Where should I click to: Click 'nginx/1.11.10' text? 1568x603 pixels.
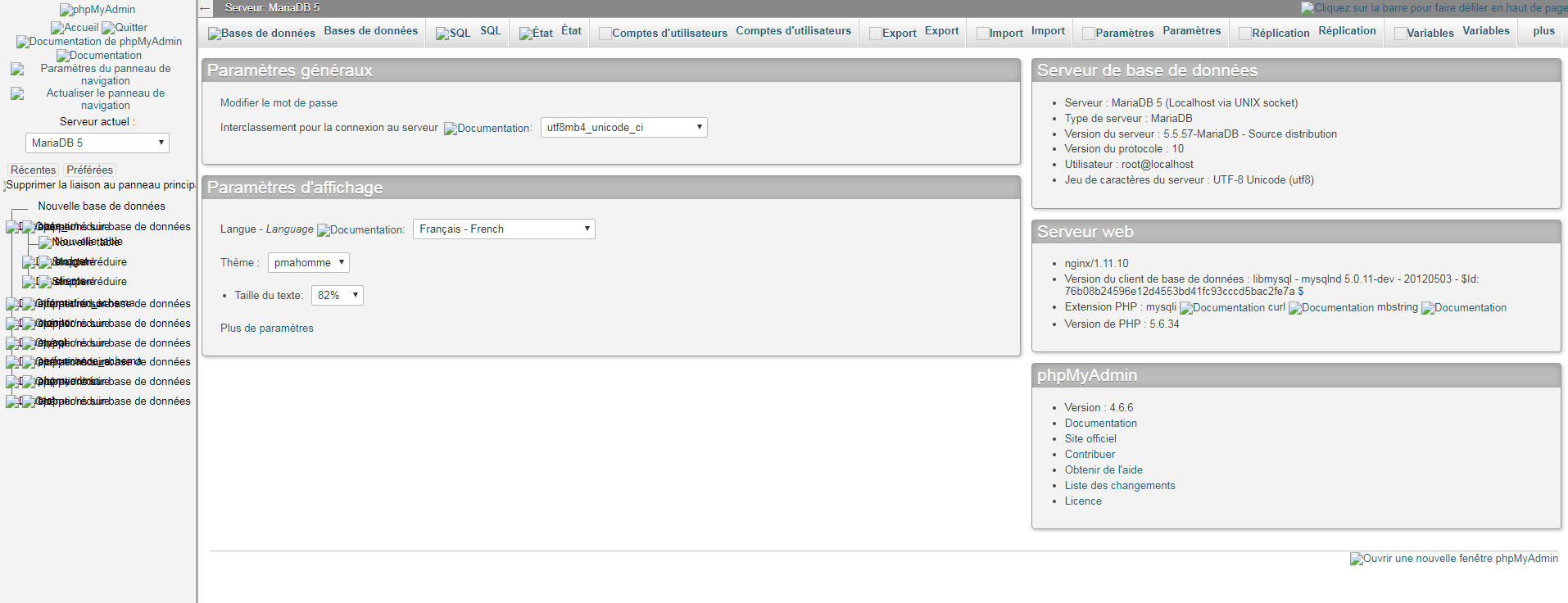click(x=1097, y=264)
